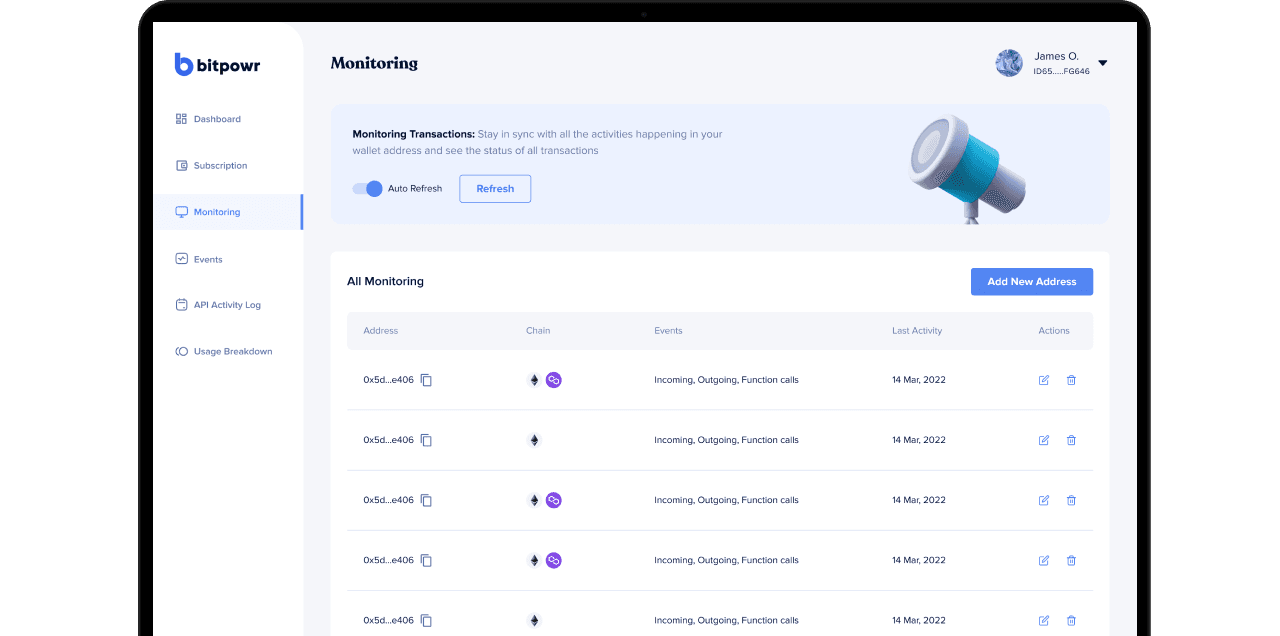
Task: Click the James O. profile avatar
Action: click(x=1009, y=63)
